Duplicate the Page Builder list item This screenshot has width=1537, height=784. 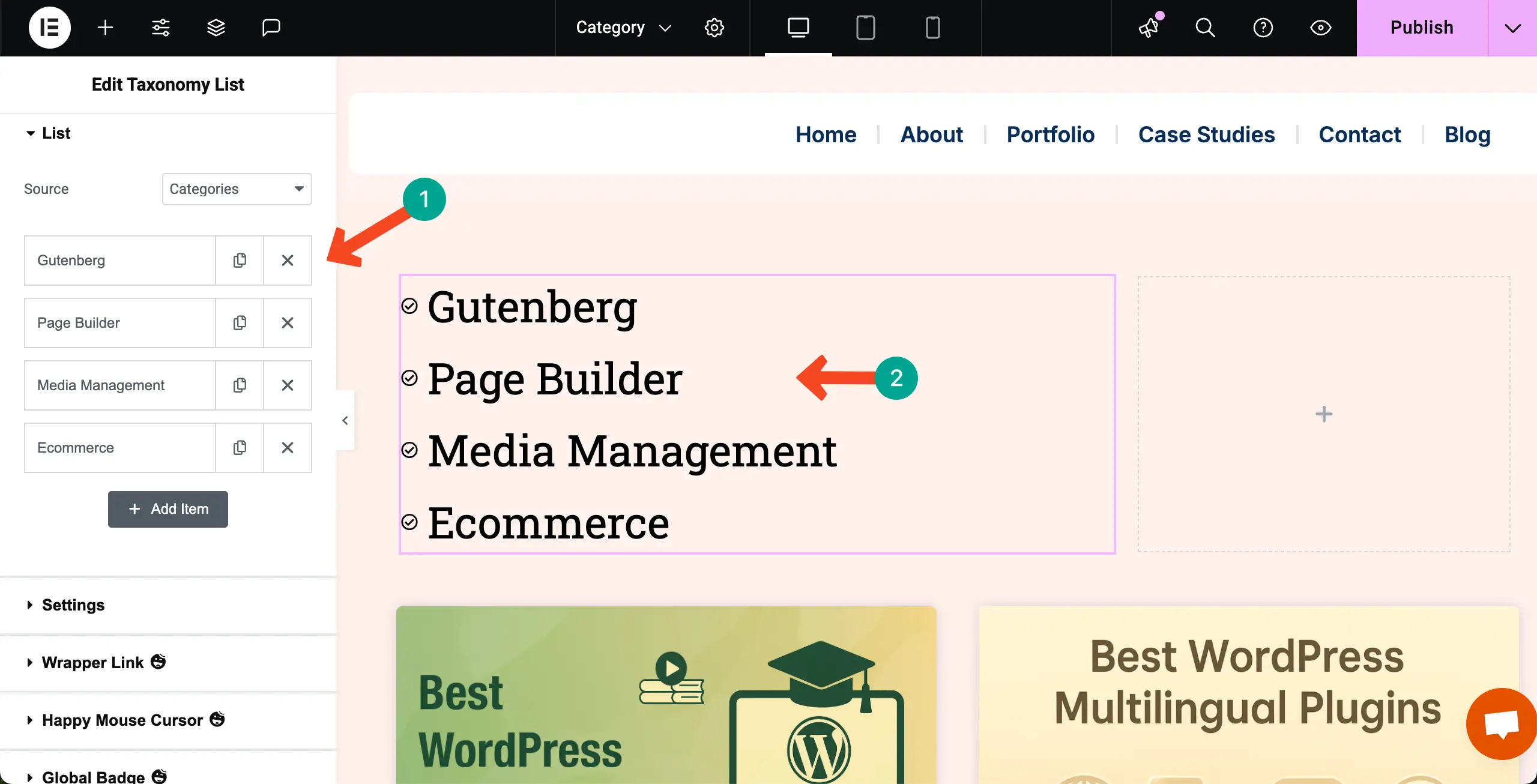tap(240, 323)
